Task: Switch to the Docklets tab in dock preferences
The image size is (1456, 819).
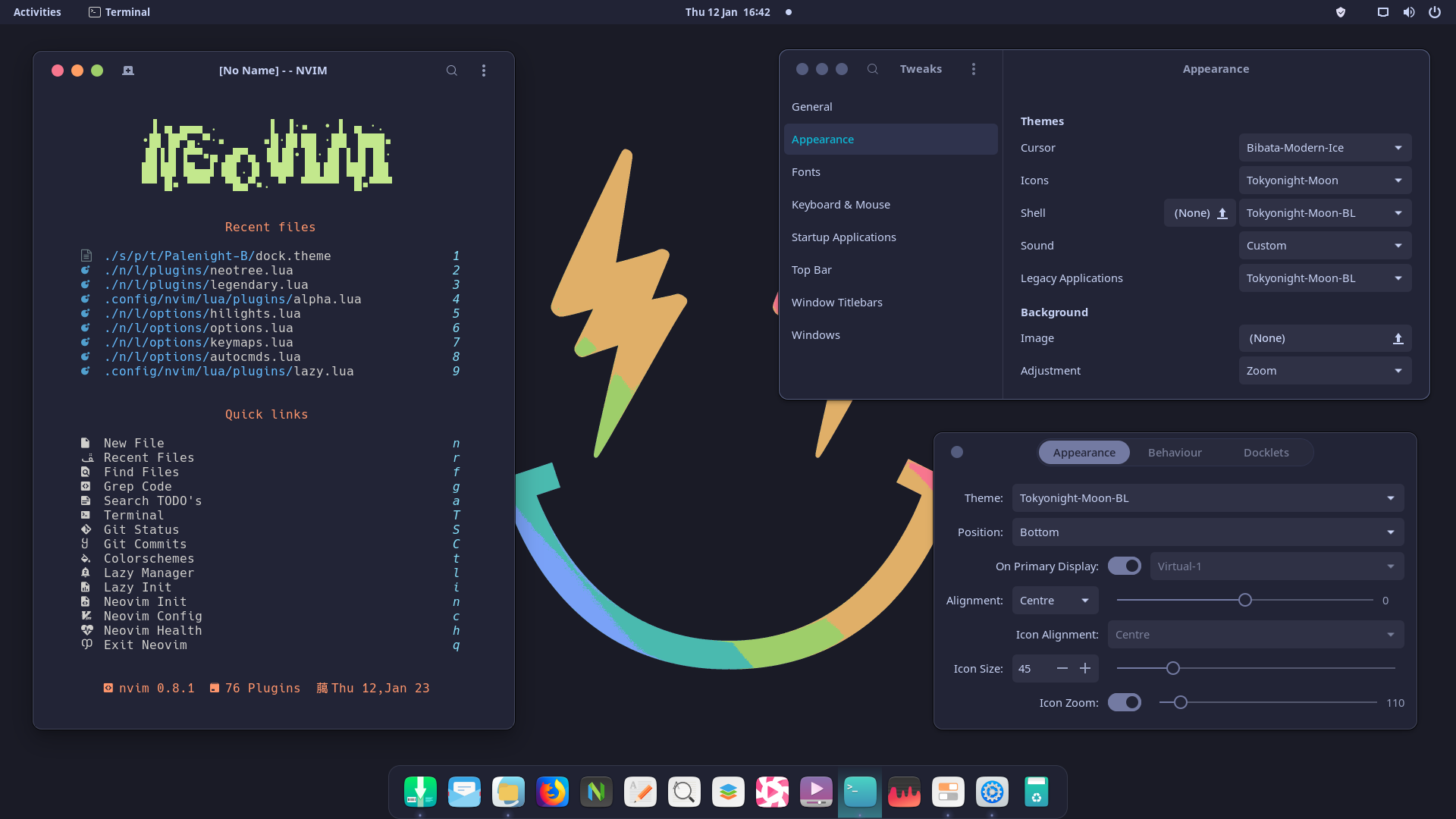Action: [x=1266, y=453]
